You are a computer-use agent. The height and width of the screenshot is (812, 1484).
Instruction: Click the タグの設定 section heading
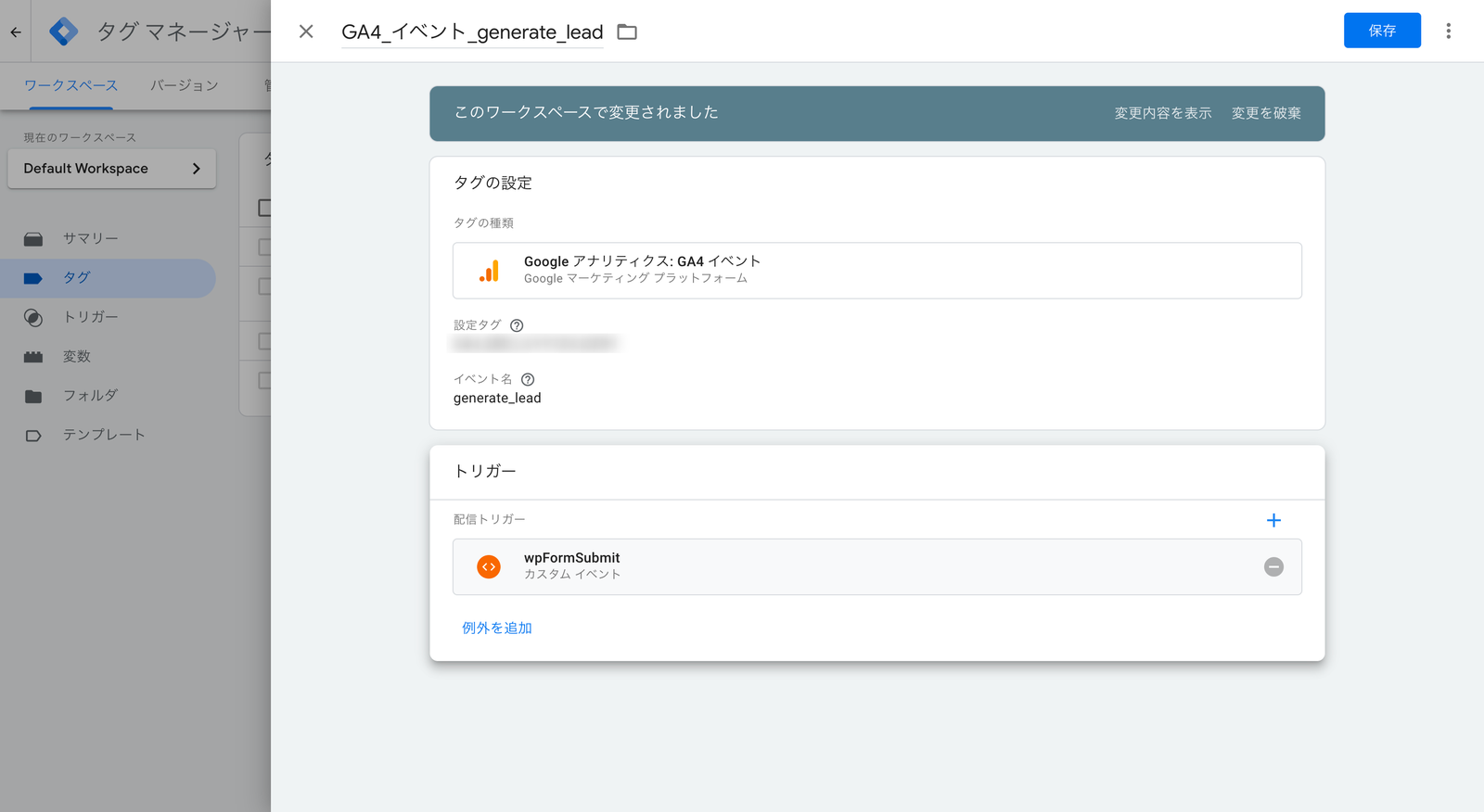pyautogui.click(x=493, y=183)
